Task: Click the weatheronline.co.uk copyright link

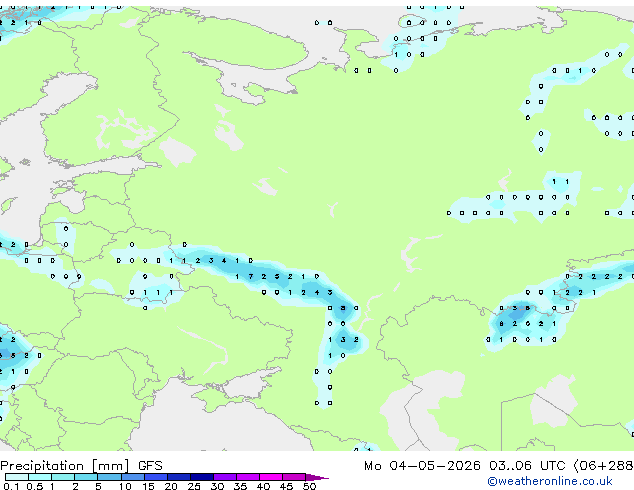Action: click(550, 481)
